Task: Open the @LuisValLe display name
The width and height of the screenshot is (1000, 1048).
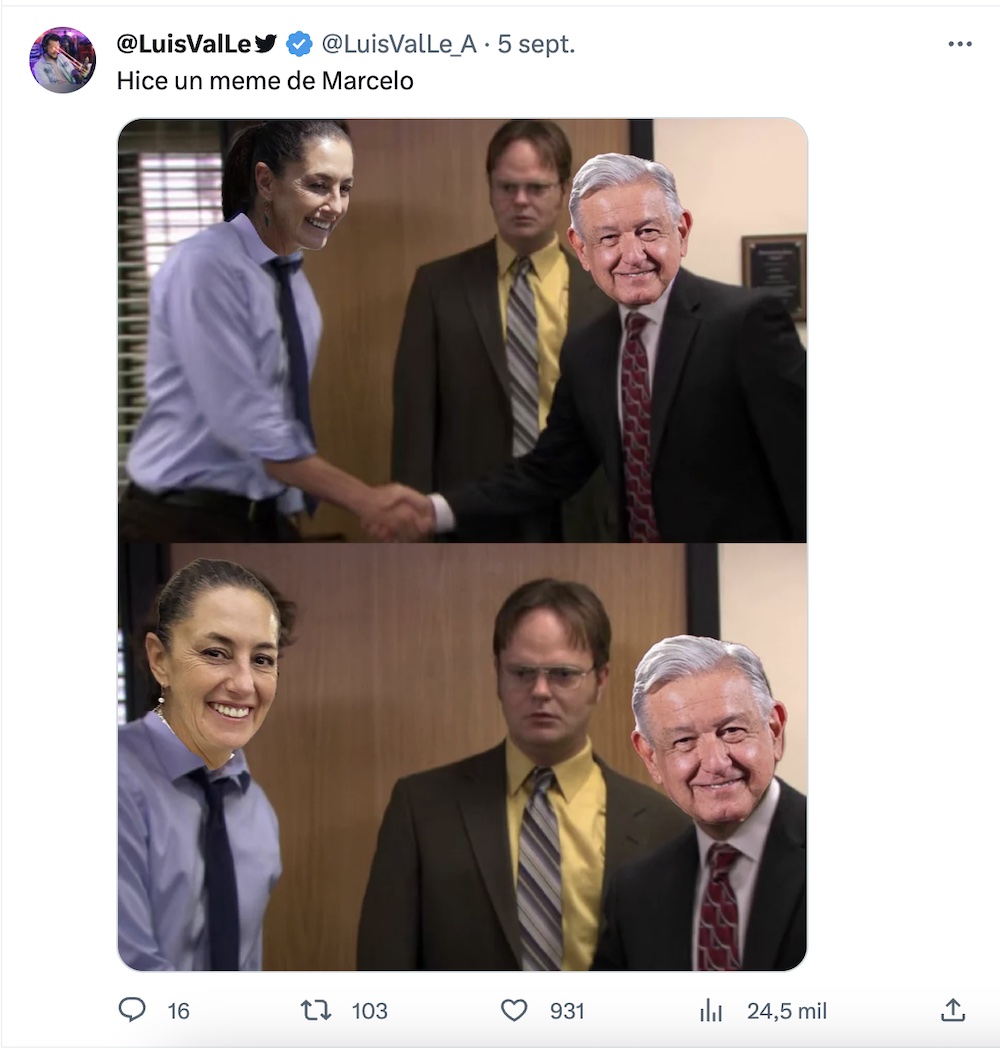Action: [x=184, y=44]
